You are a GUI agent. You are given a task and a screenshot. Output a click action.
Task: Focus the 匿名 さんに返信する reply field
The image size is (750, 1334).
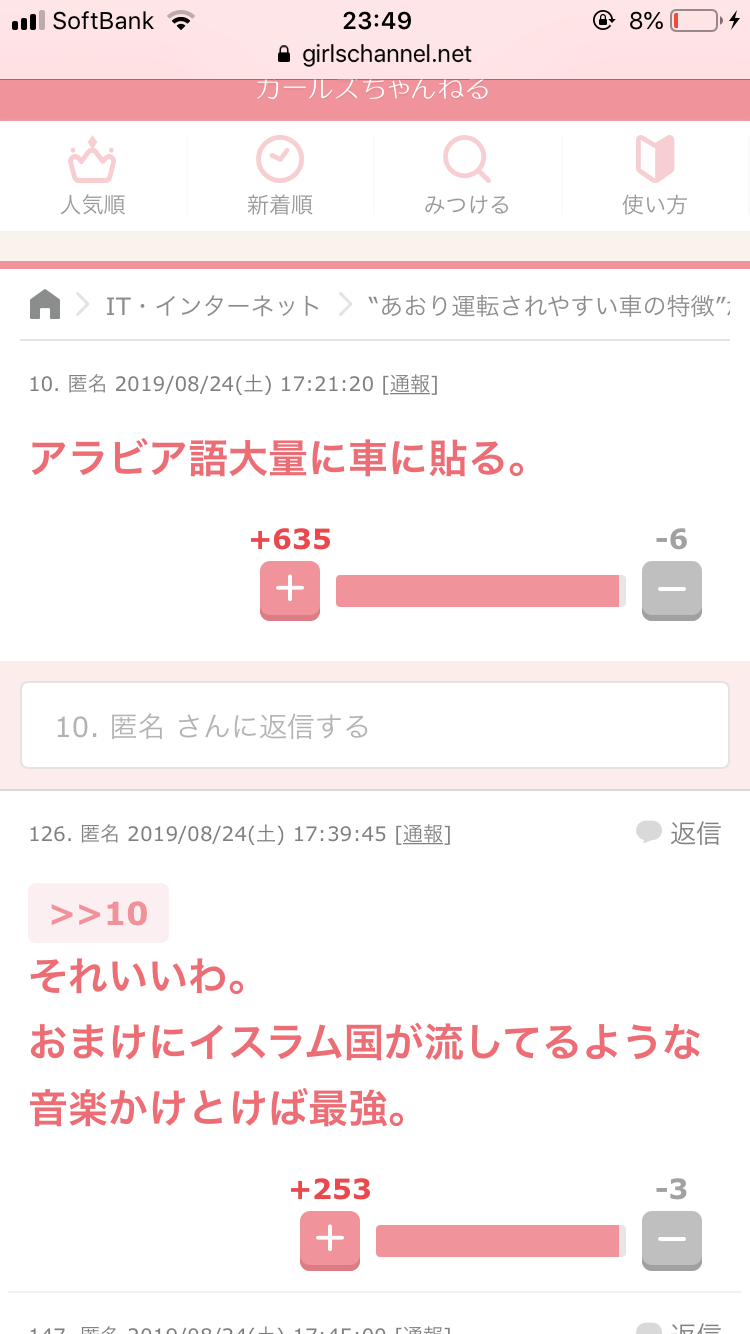375,725
